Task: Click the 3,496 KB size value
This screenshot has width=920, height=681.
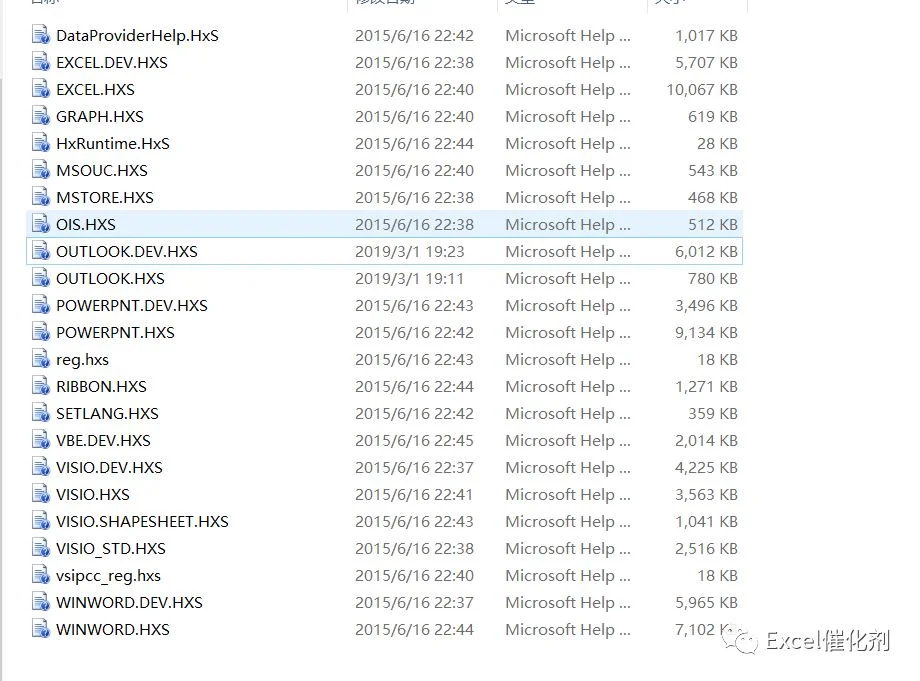Action: (706, 306)
